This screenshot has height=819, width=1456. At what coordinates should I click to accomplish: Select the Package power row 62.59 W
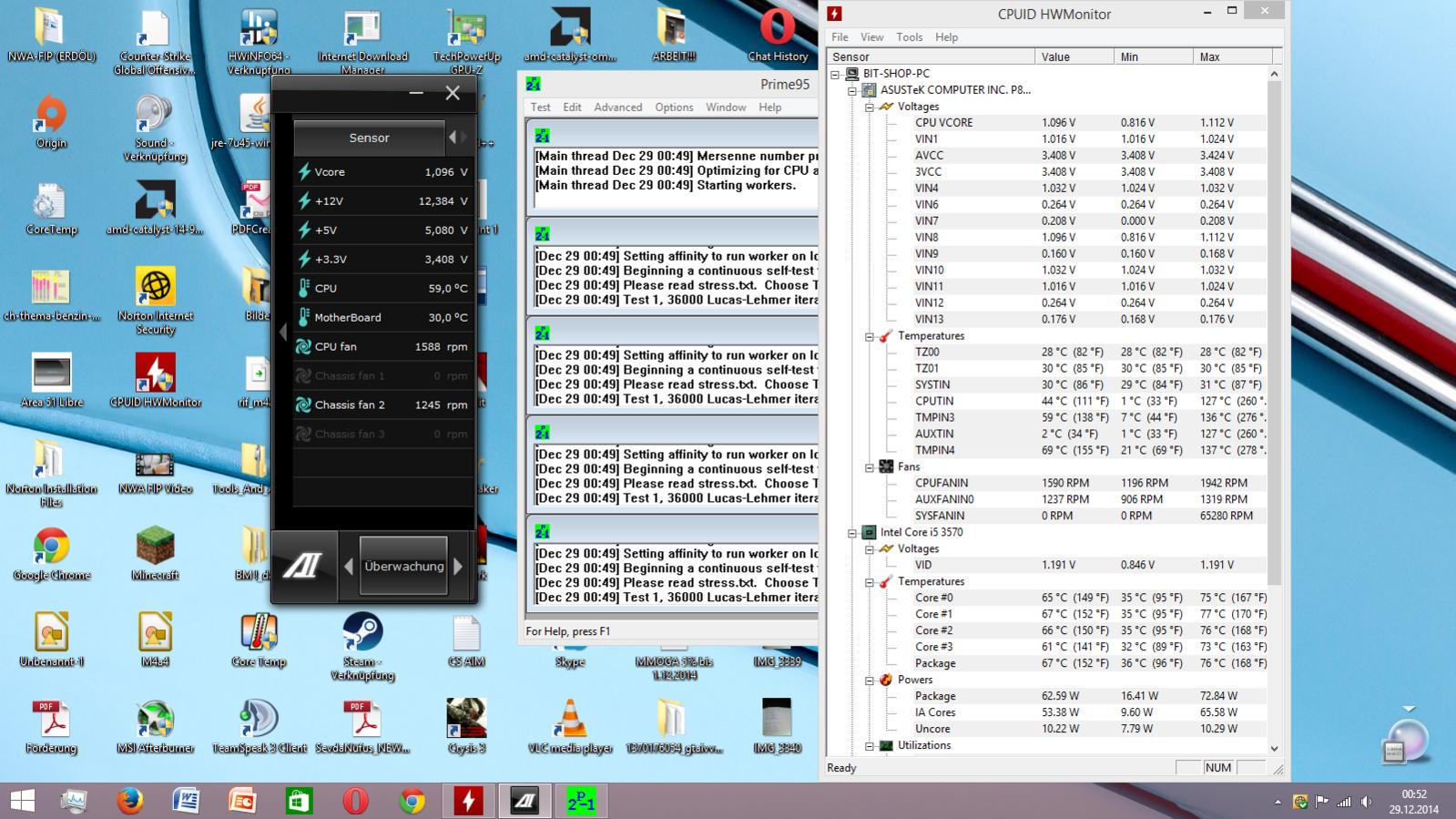1088,697
